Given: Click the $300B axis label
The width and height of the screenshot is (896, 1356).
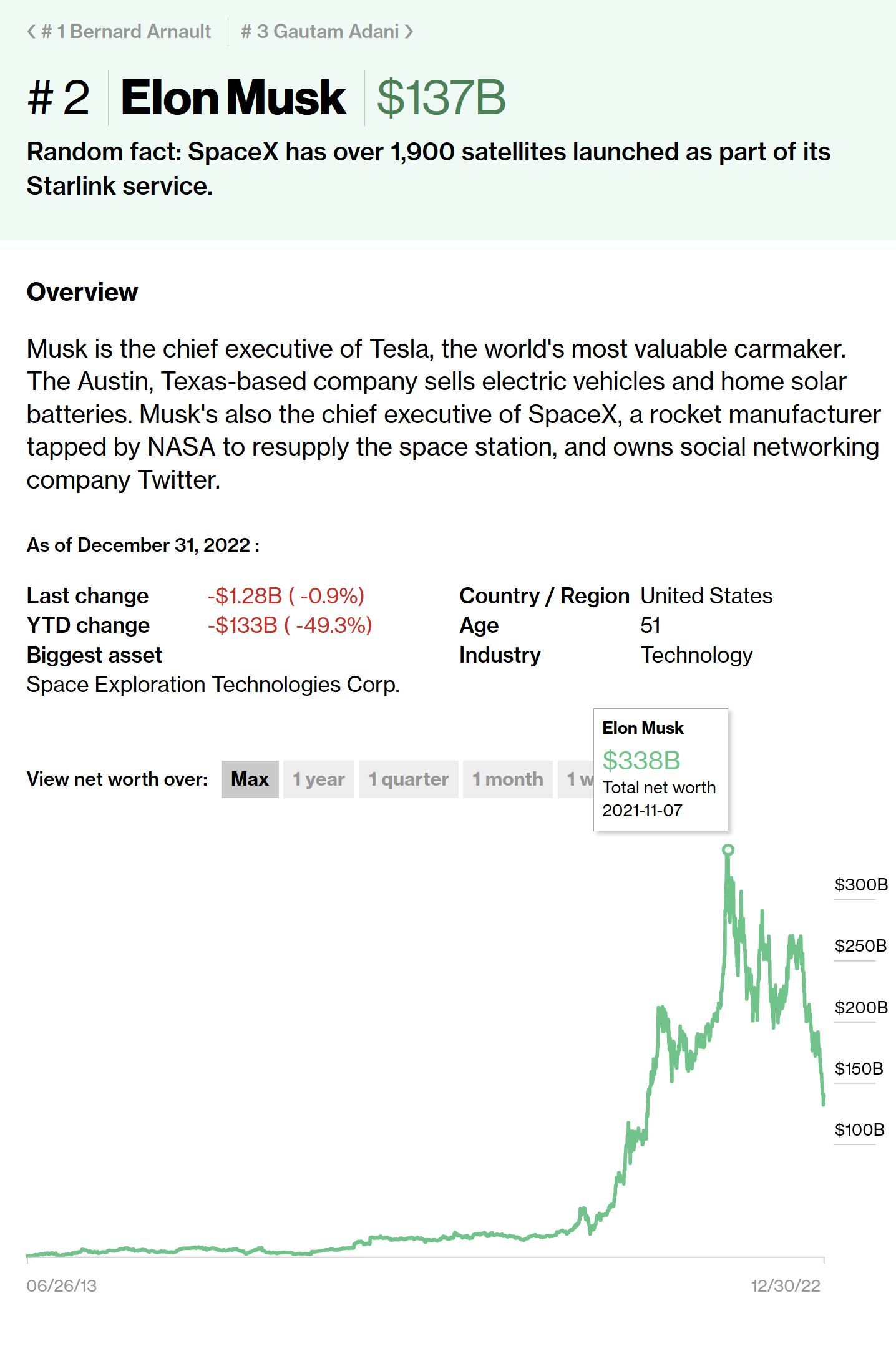Looking at the screenshot, I should tap(861, 884).
